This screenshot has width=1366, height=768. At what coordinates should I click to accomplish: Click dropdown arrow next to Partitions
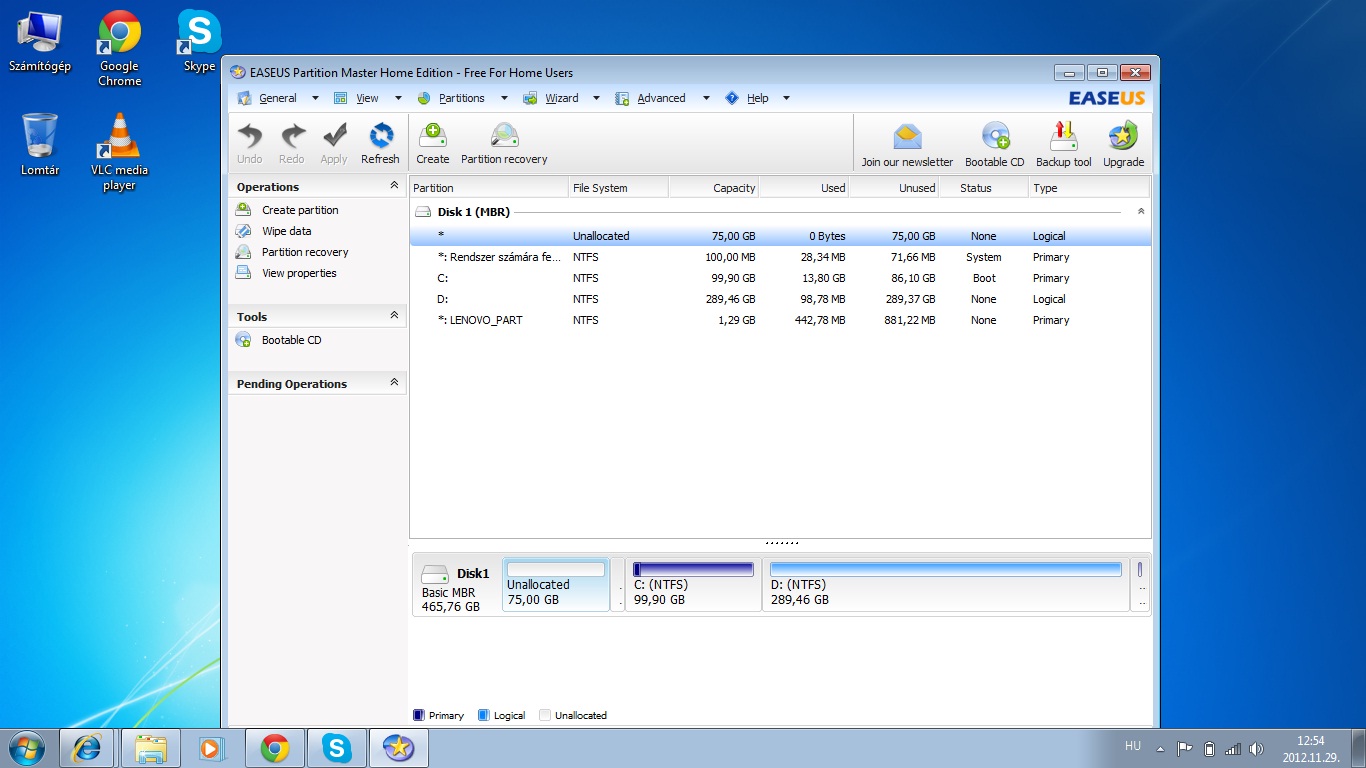[504, 98]
